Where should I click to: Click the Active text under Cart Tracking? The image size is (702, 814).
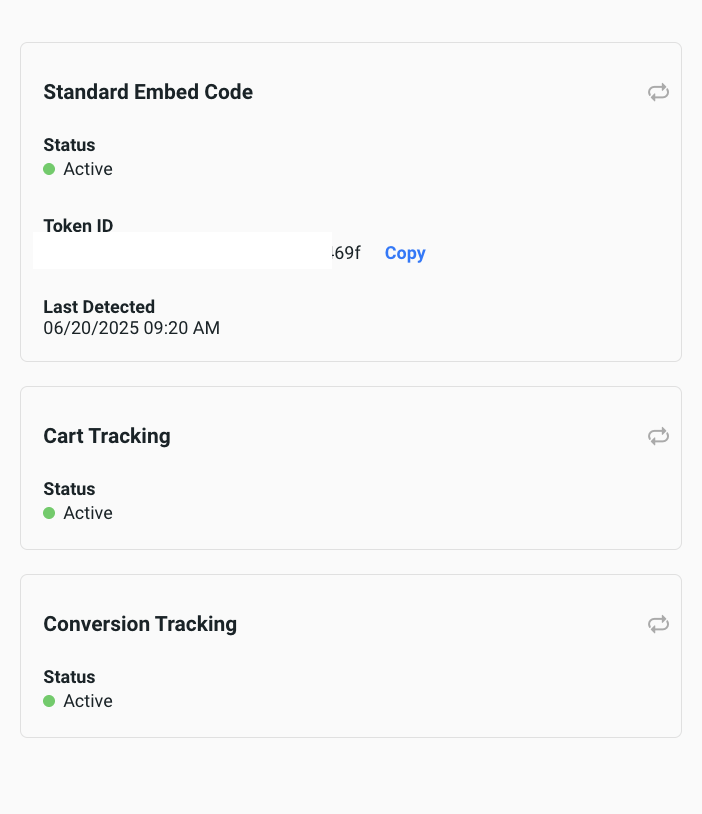(88, 513)
